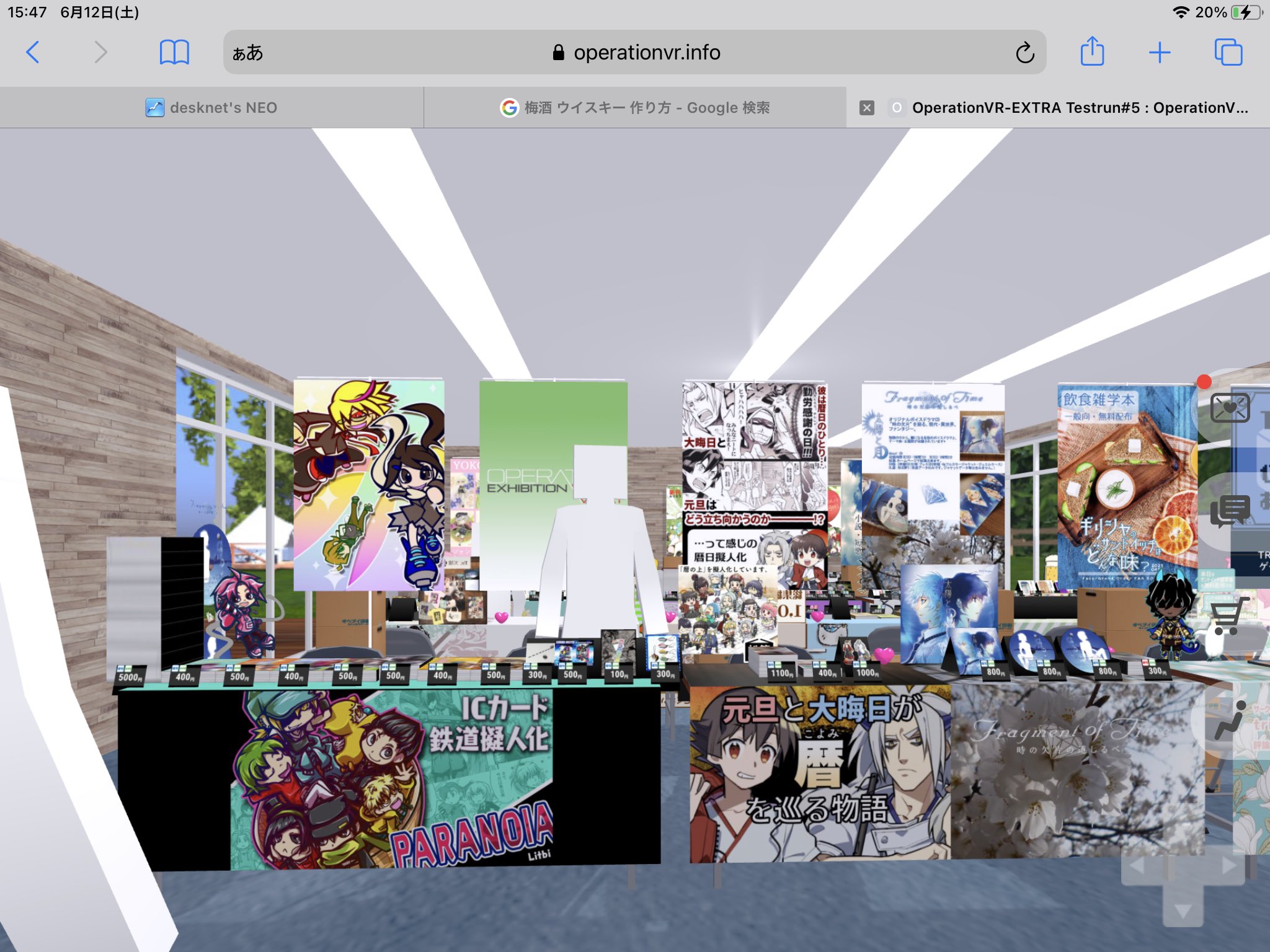Open the bookmarks book icon
Image resolution: width=1270 pixels, height=952 pixels.
point(174,53)
